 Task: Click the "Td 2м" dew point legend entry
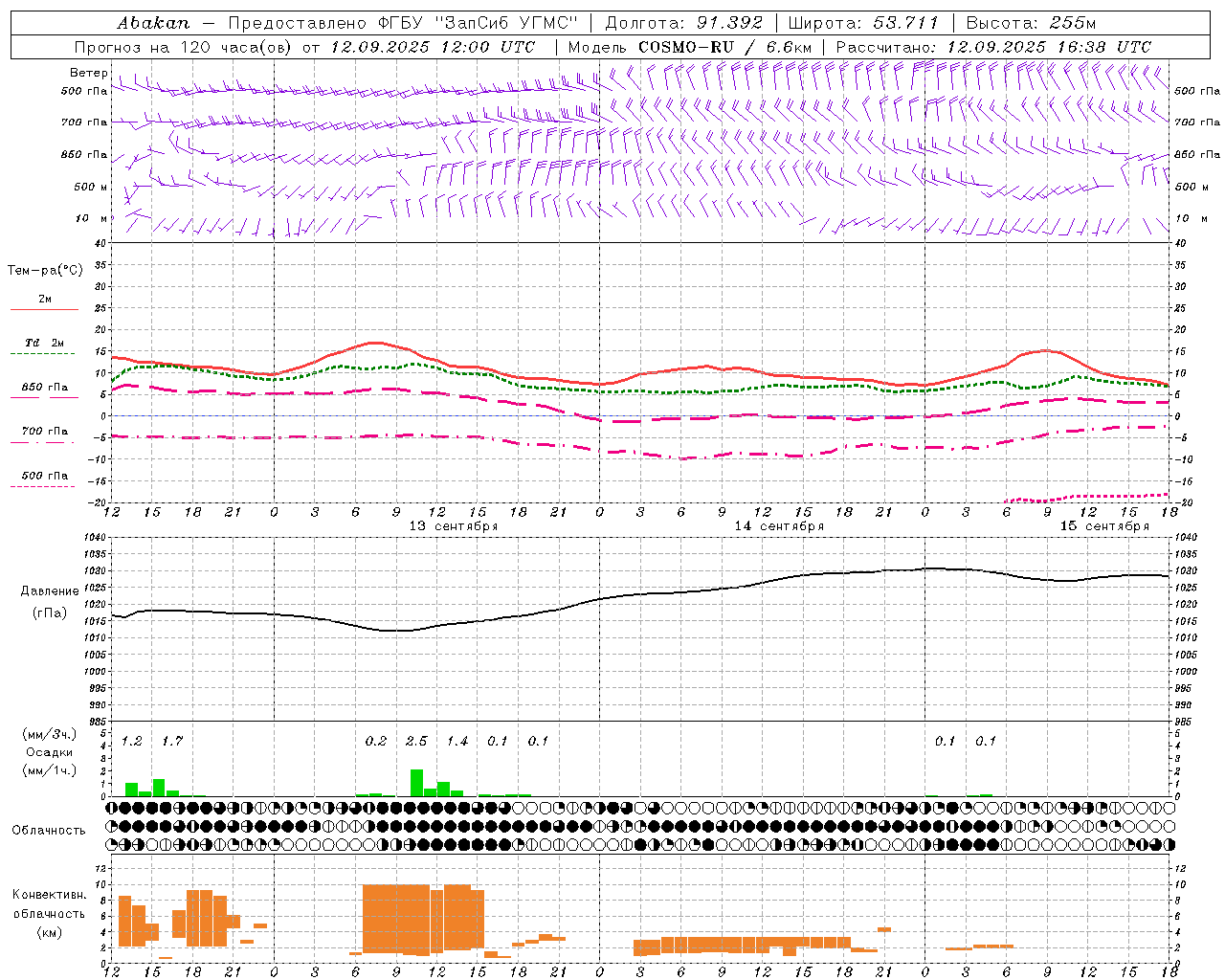click(45, 343)
